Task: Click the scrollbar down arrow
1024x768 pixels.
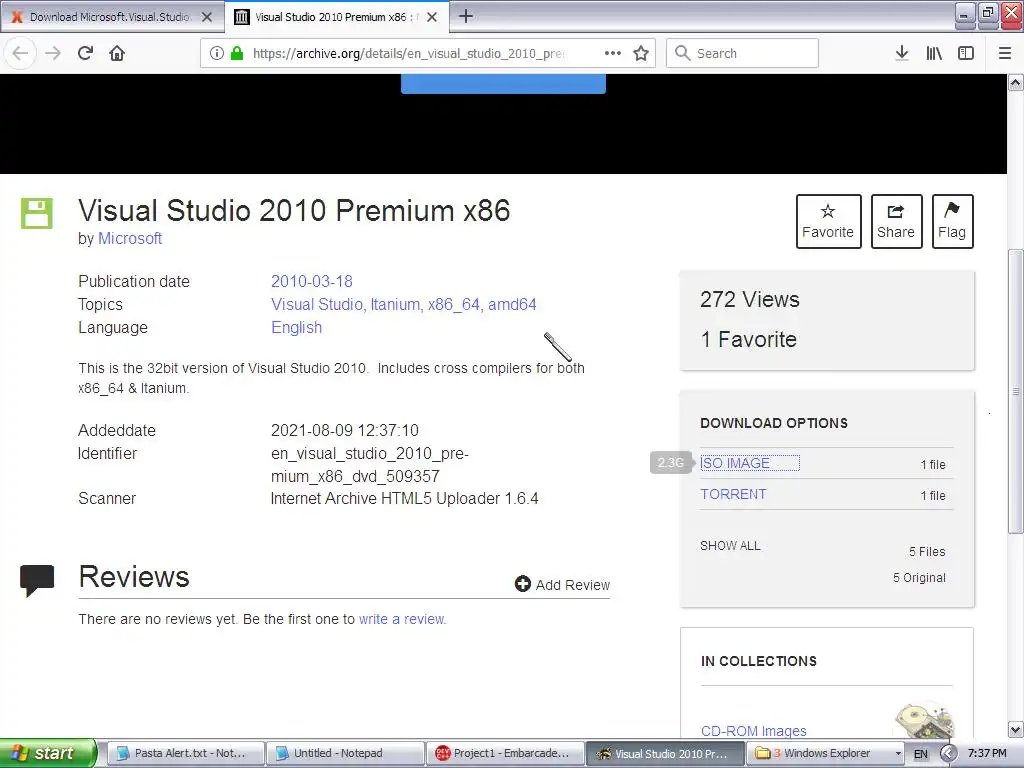Action: coord(1016,729)
